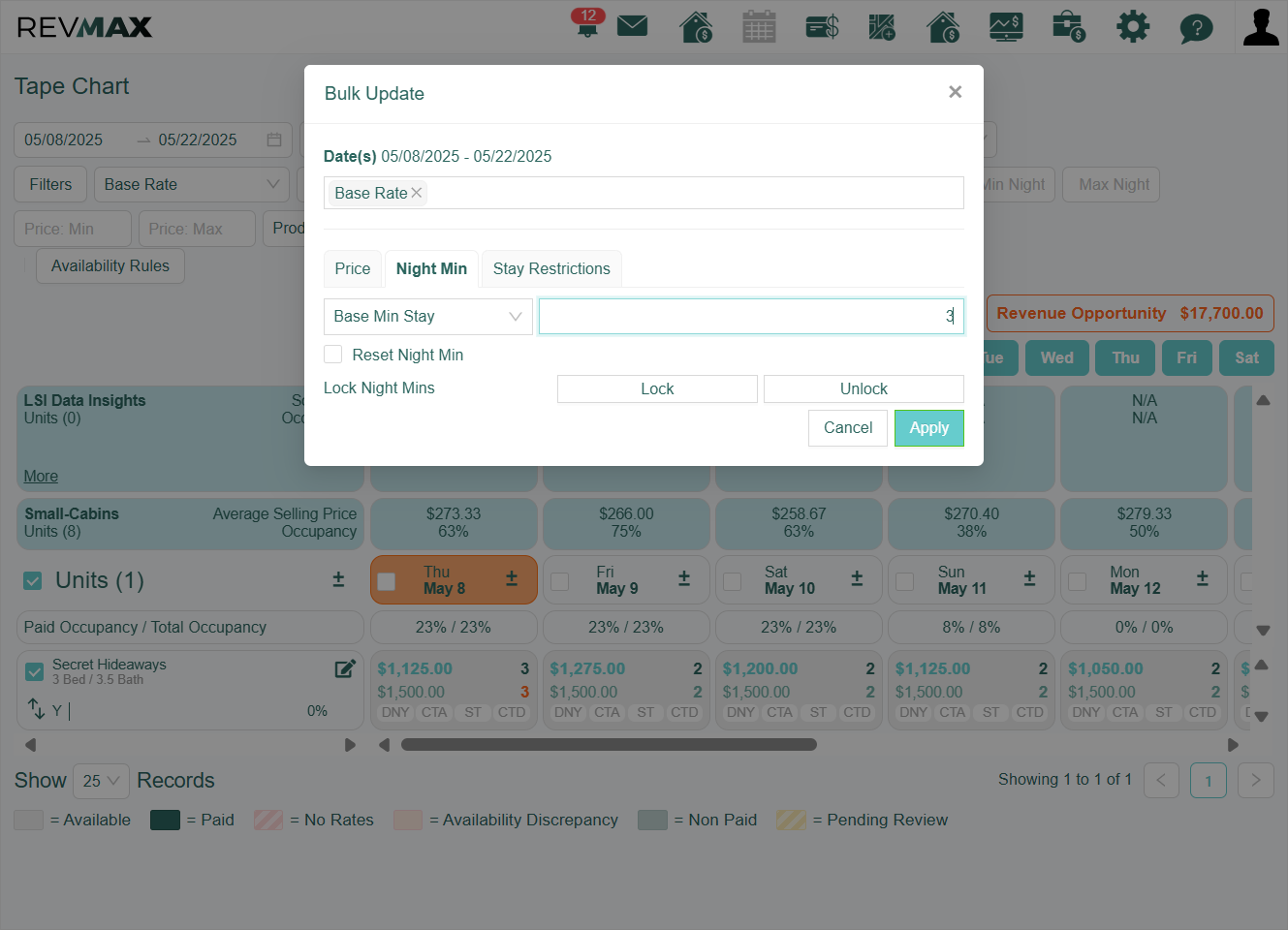Select the Thu weekday filter

[1125, 357]
